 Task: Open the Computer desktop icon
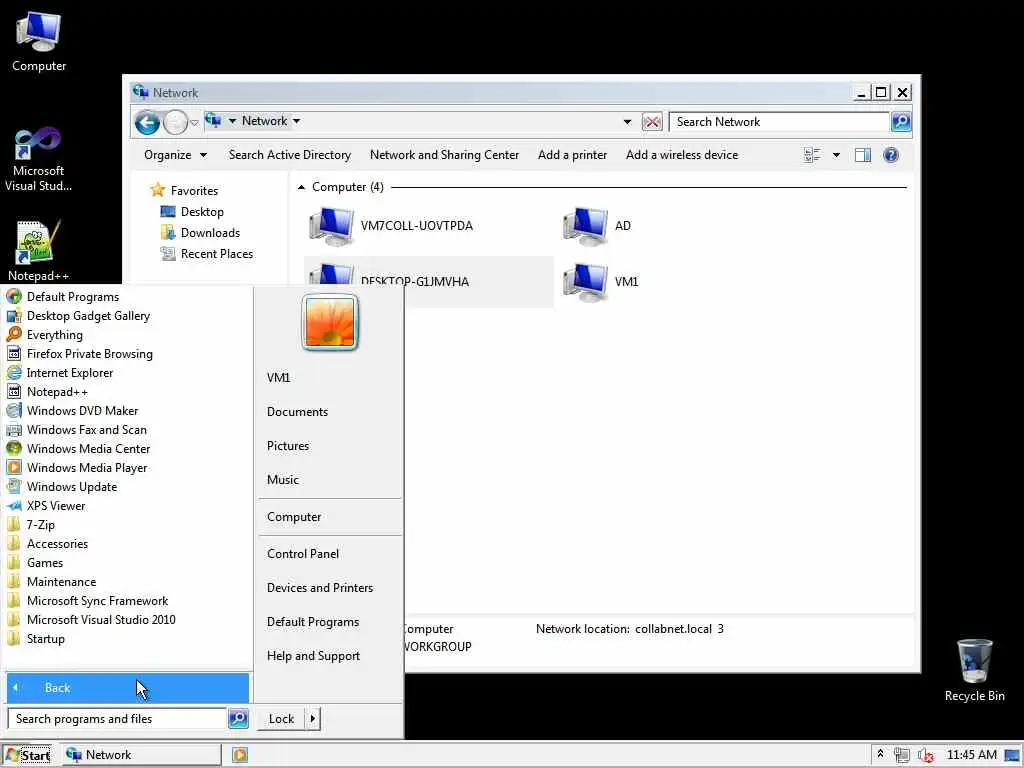click(39, 40)
